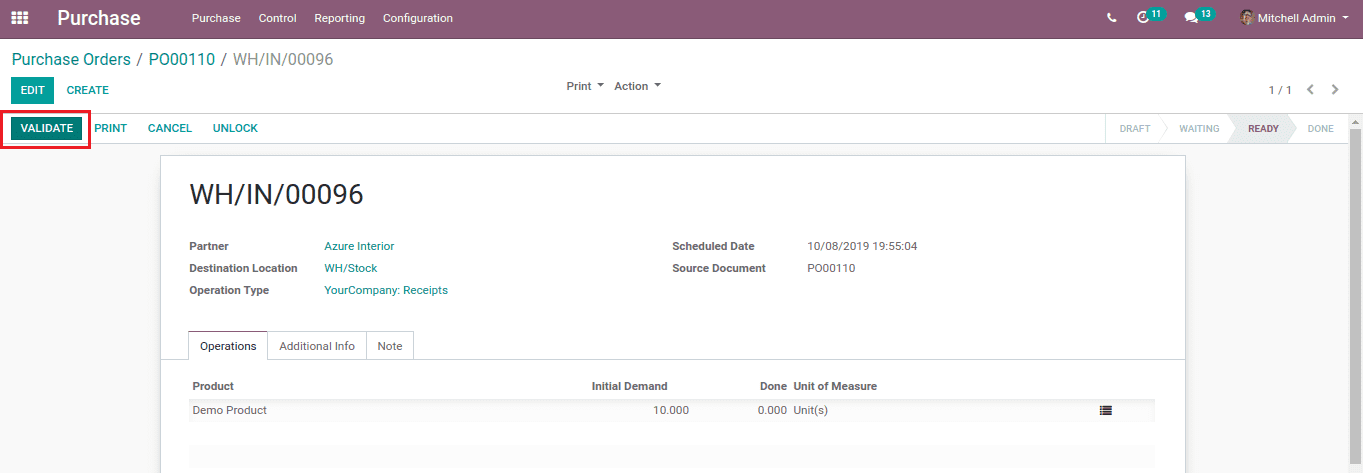
Task: Switch to the Operations tab
Action: pos(228,346)
